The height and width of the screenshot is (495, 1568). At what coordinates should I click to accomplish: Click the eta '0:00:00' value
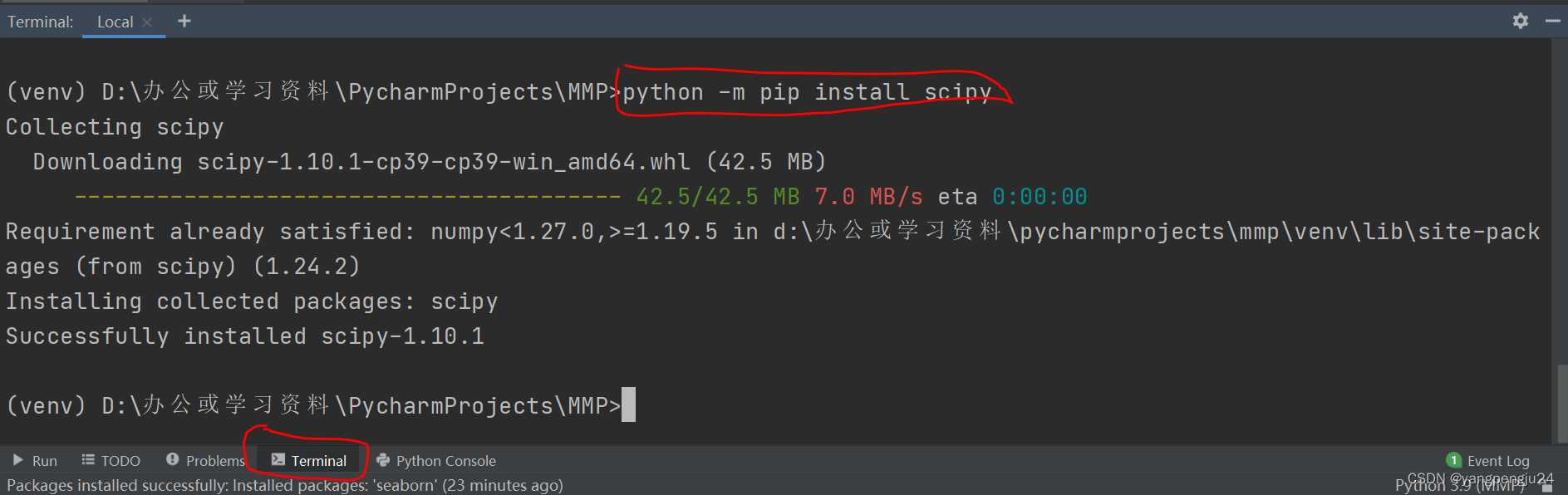coord(1040,197)
